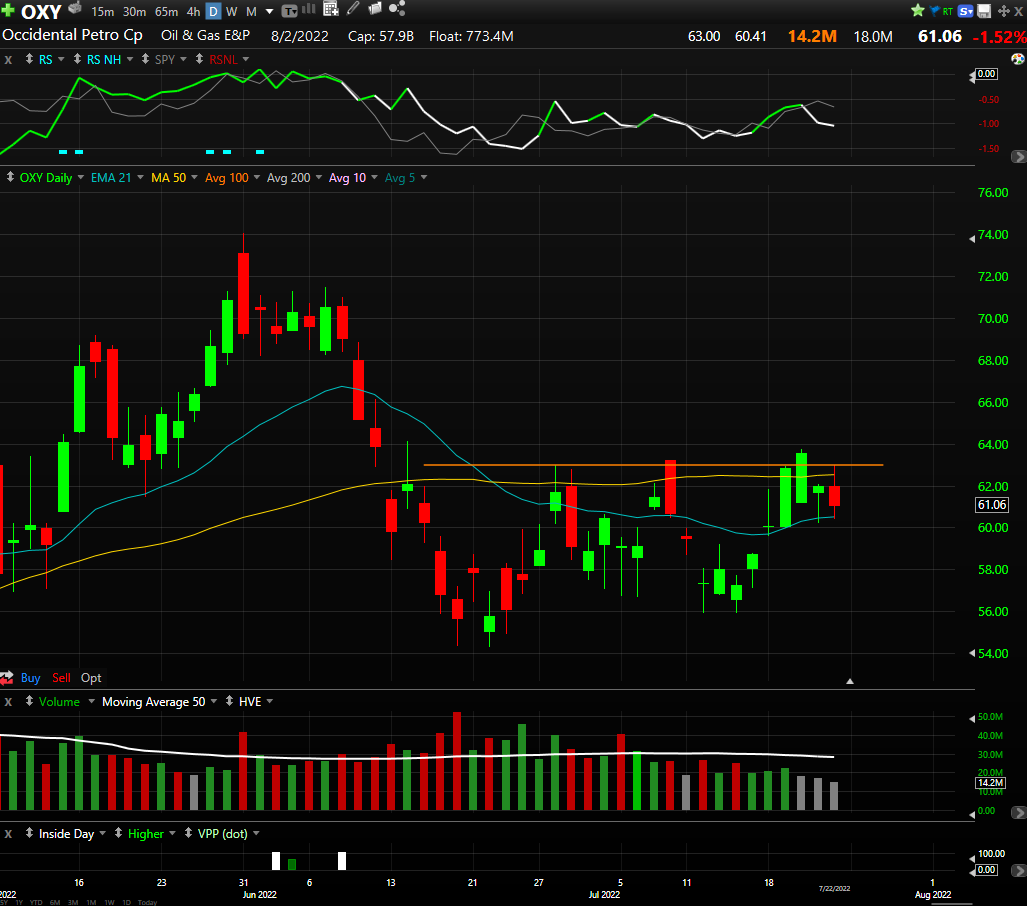Click the move chart crosshair icon
Image resolution: width=1027 pixels, height=906 pixels.
coord(1003,11)
